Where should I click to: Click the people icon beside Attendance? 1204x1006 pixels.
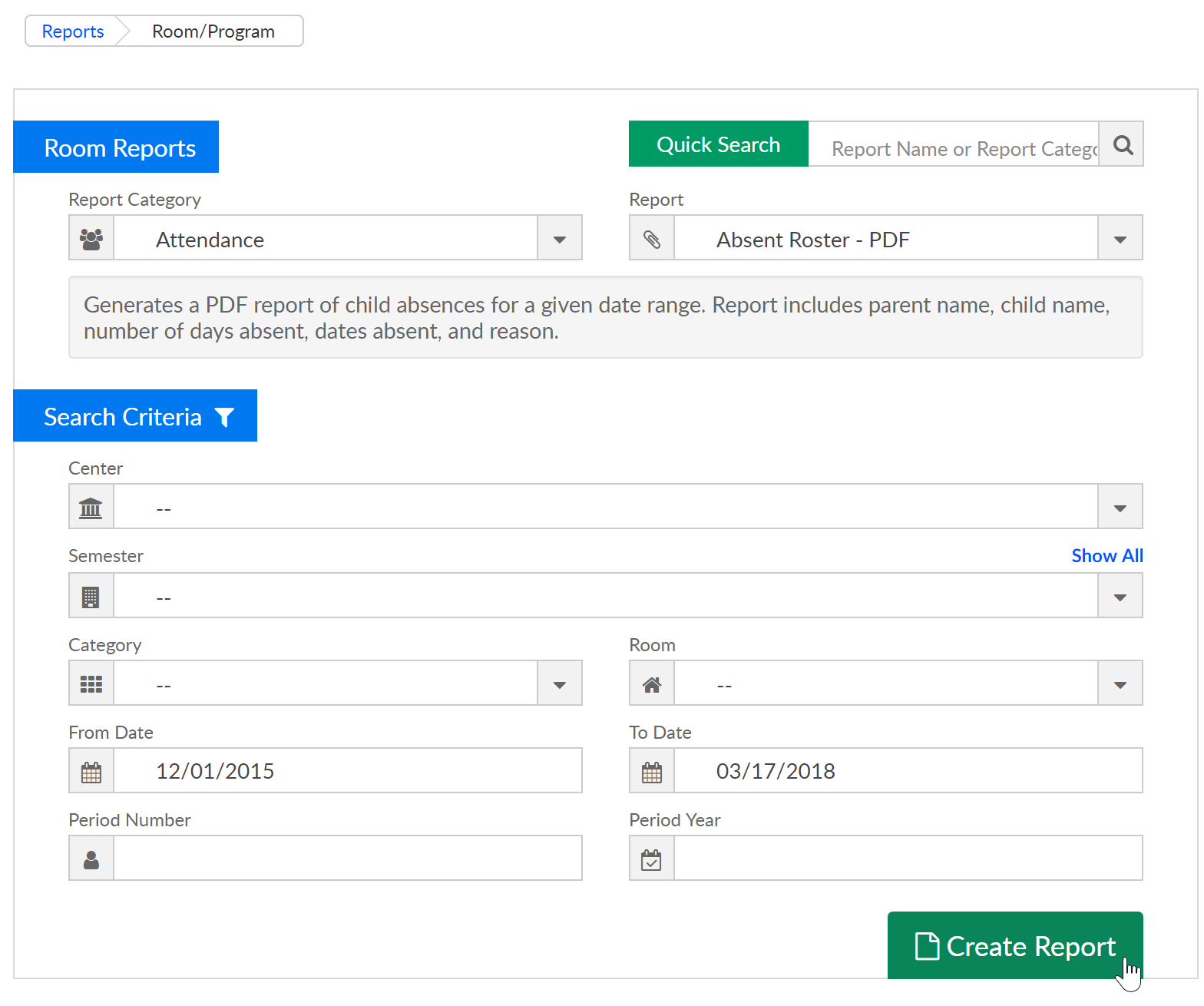[x=91, y=239]
